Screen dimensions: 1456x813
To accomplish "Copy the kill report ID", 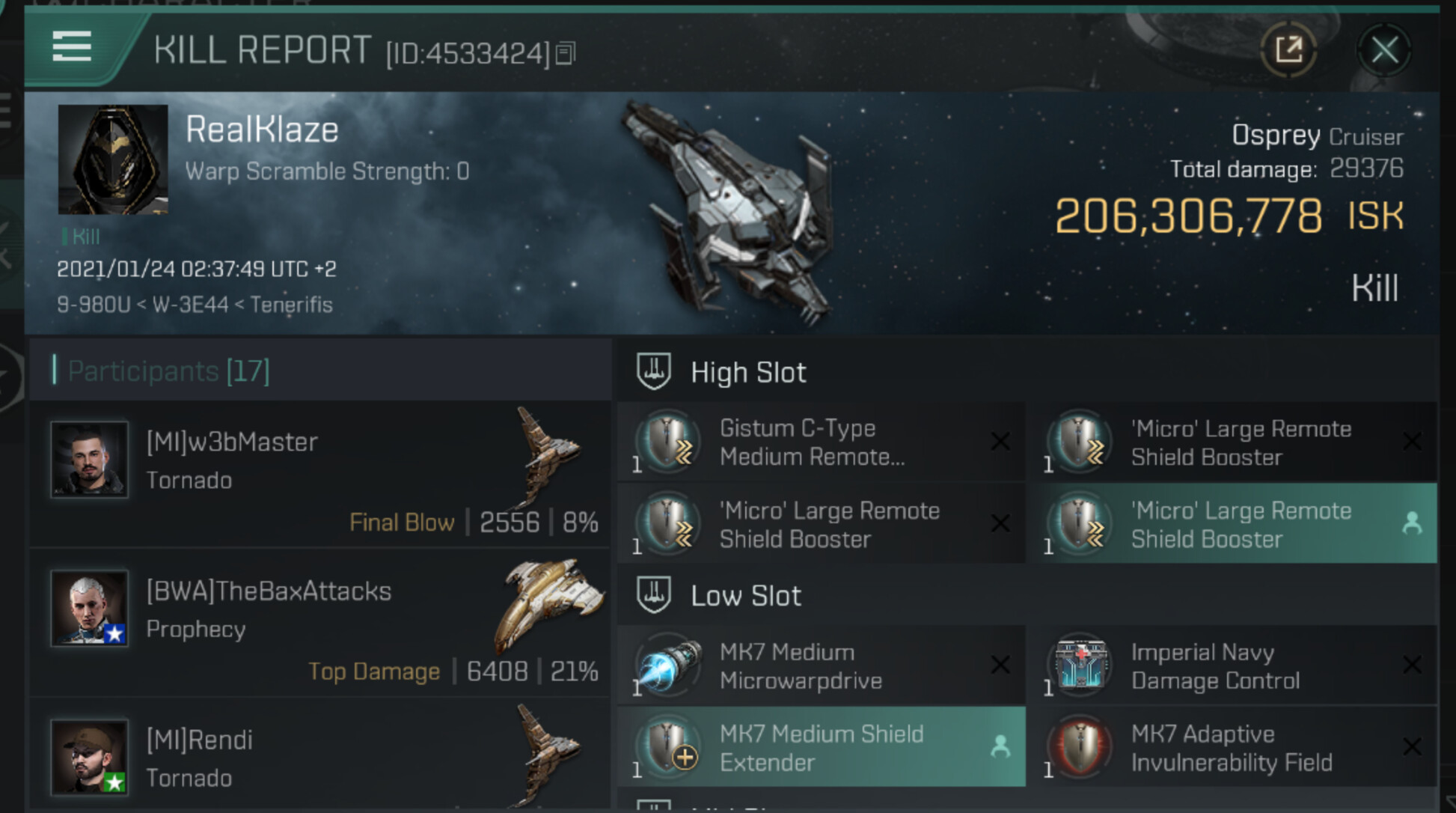I will tap(566, 53).
